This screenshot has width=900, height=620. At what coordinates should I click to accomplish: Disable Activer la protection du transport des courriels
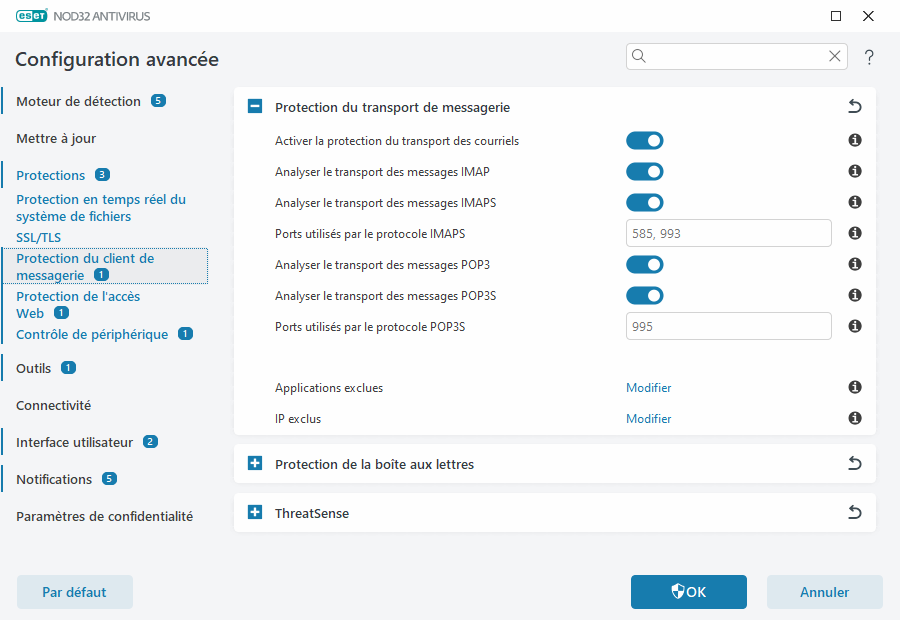pyautogui.click(x=644, y=140)
